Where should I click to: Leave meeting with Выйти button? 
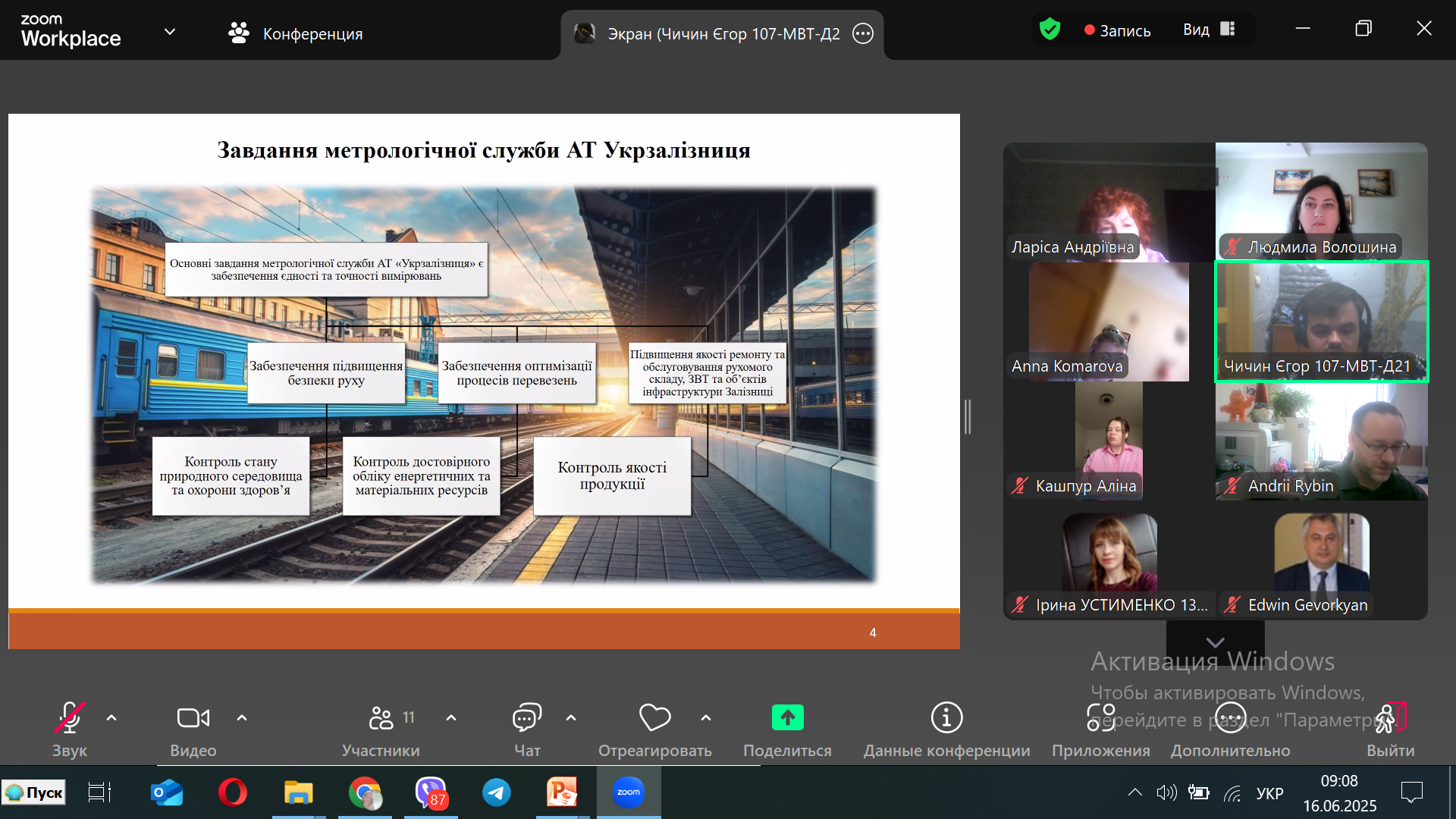1391,729
